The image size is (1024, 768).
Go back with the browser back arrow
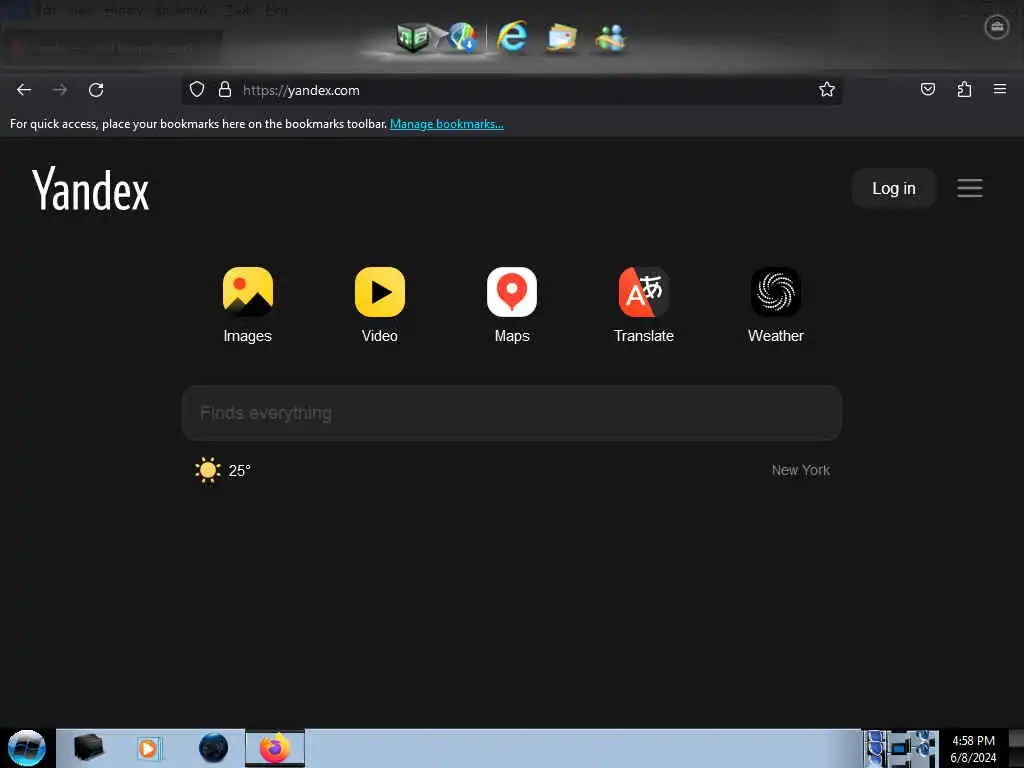[x=24, y=89]
